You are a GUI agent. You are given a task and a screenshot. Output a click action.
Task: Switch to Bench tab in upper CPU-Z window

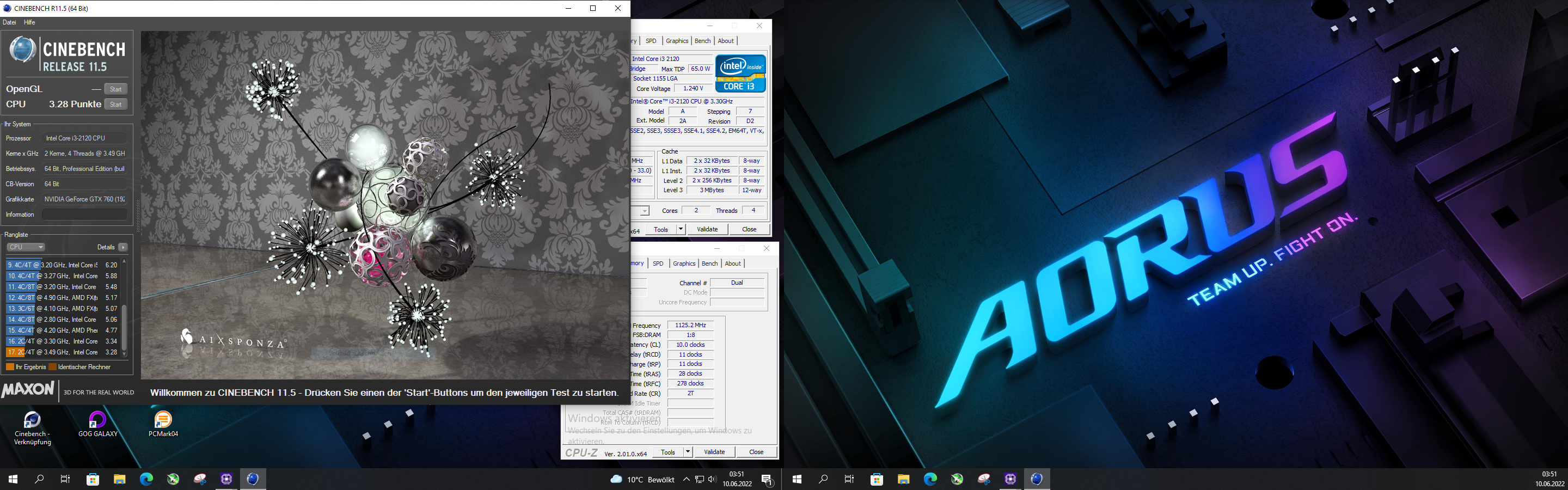tap(702, 41)
